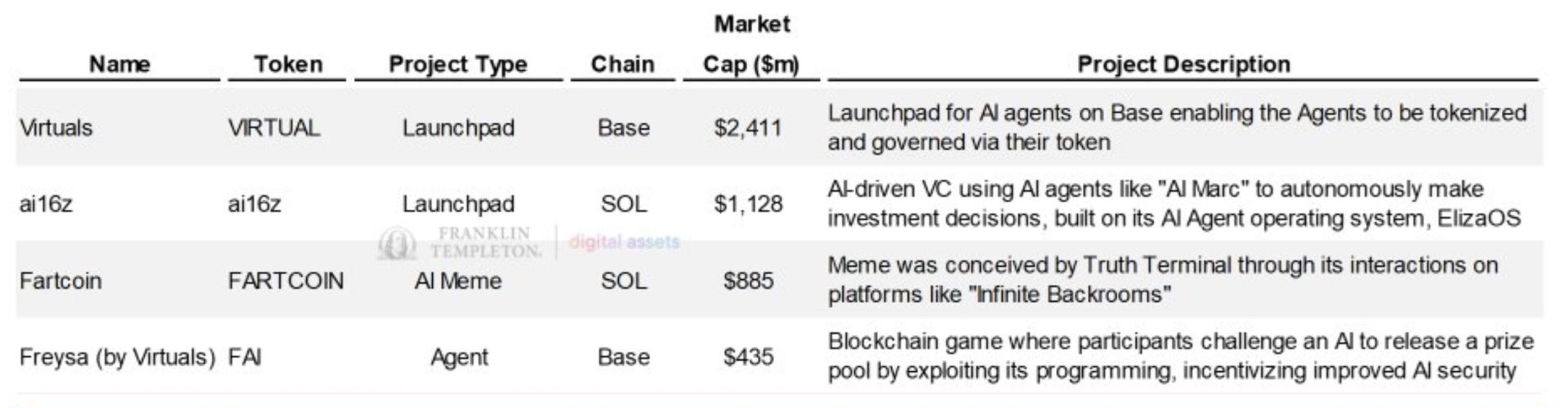This screenshot has width=1568, height=408.
Task: Select the Virtuals name cell
Action: (56, 128)
